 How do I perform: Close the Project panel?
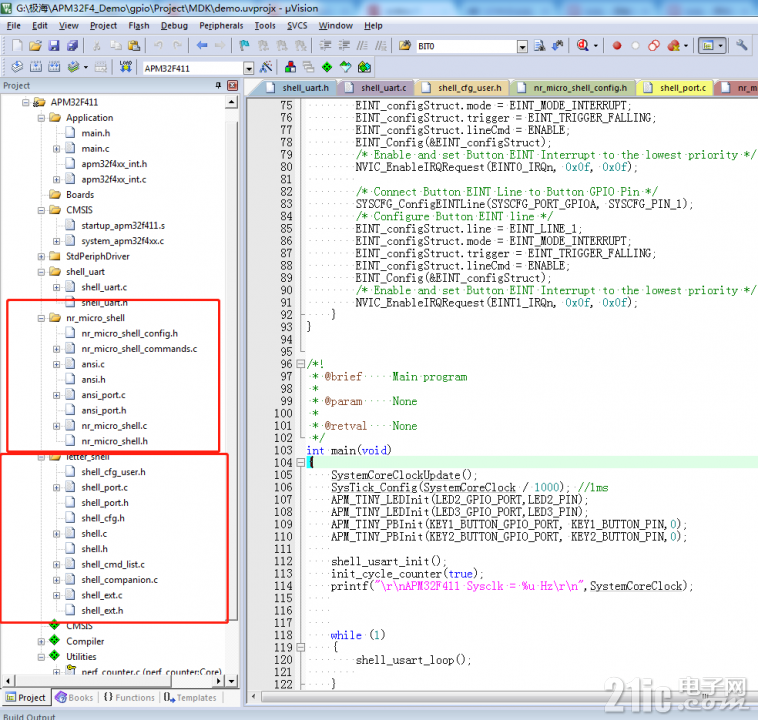pos(233,86)
